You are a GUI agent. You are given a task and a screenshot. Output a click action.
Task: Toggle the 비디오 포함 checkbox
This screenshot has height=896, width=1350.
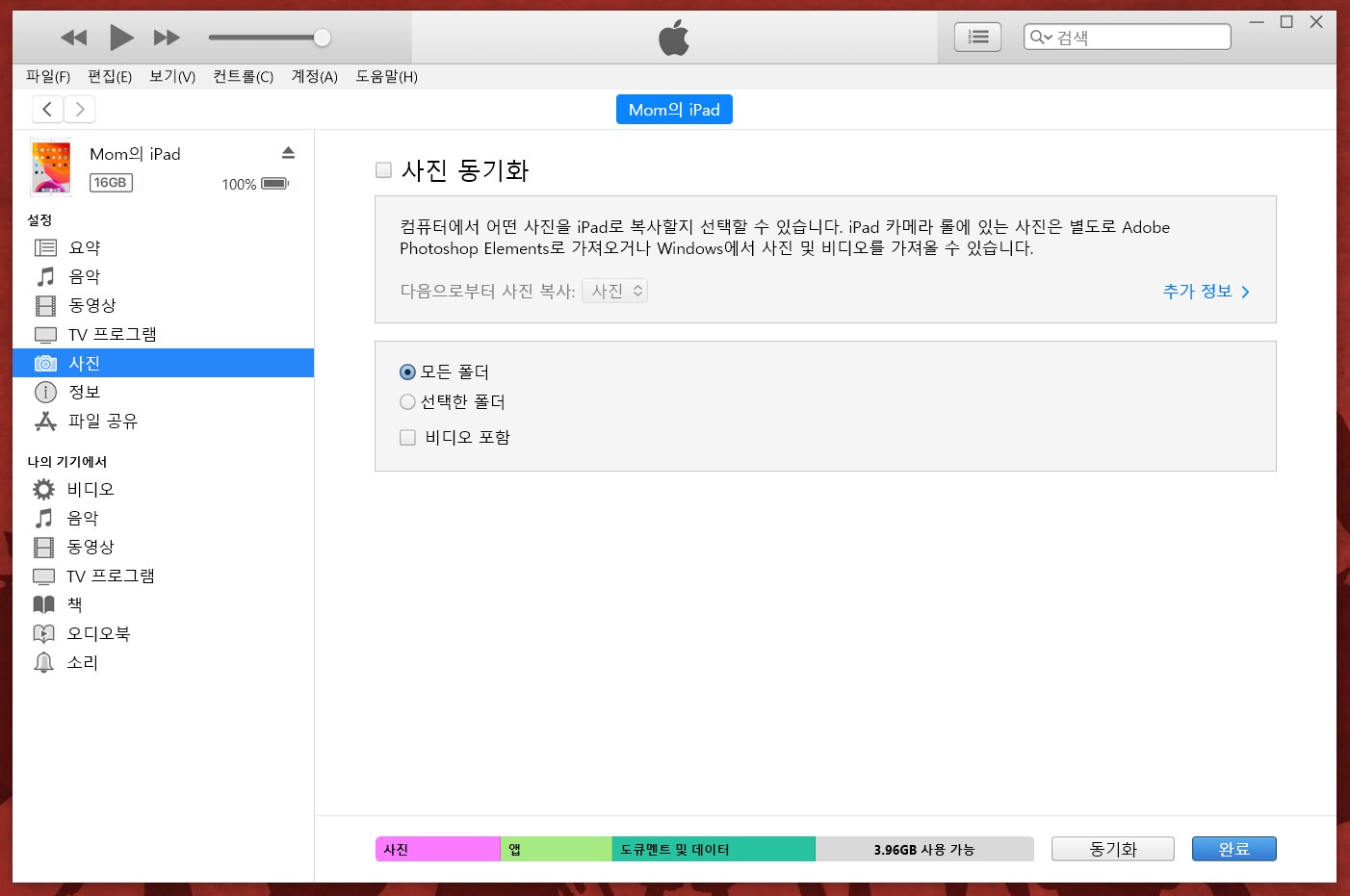pos(407,437)
